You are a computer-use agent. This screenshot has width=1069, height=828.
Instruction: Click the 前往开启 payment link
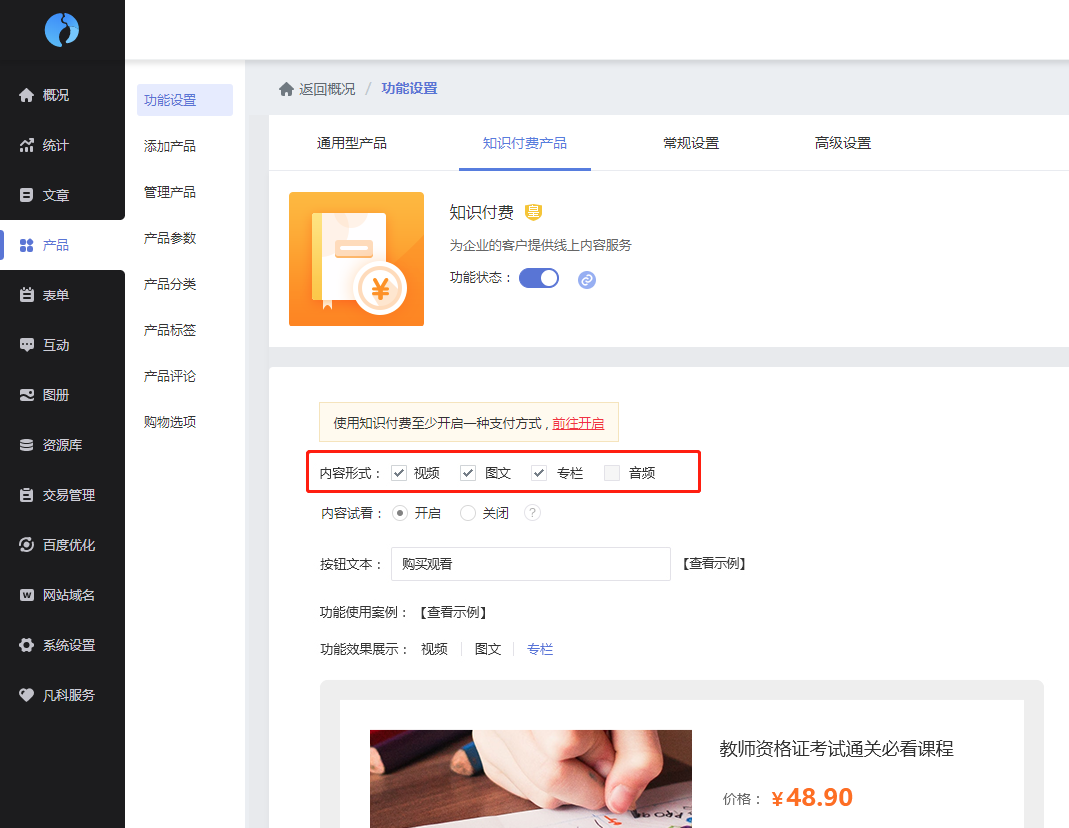(578, 423)
